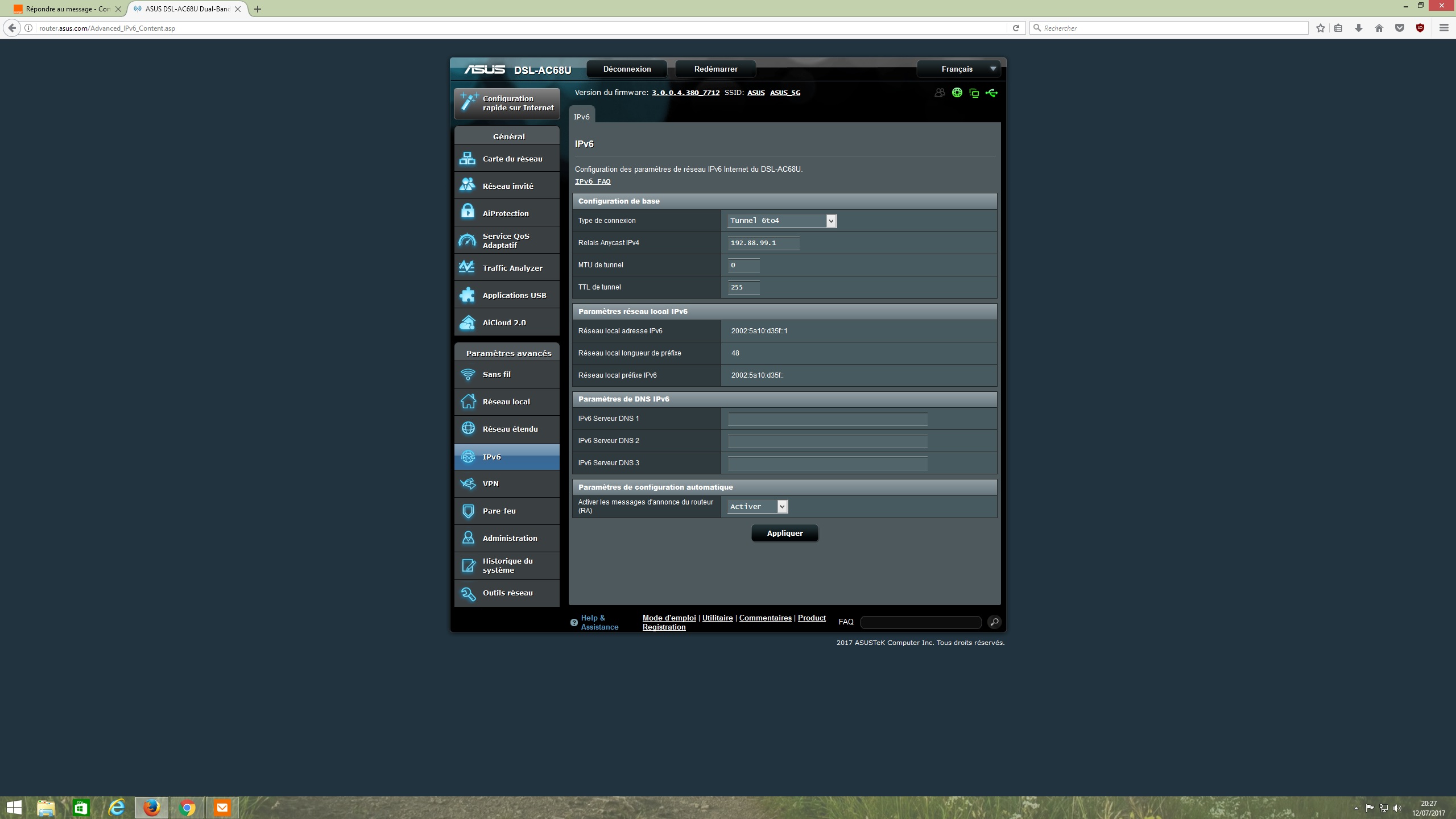Open the router advertisement Activer dropdown
This screenshot has width=1456, height=819.
coord(758,506)
